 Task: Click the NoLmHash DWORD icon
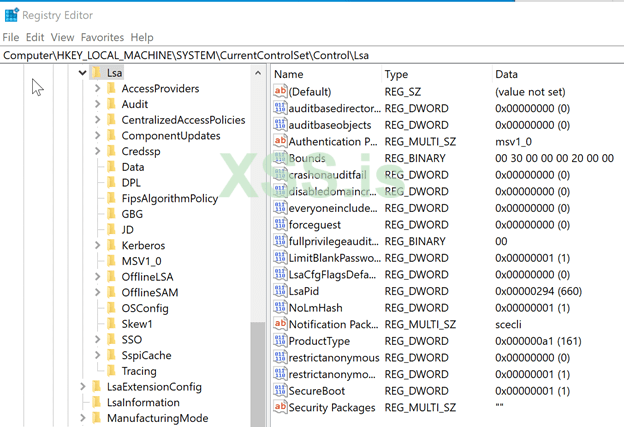(280, 307)
